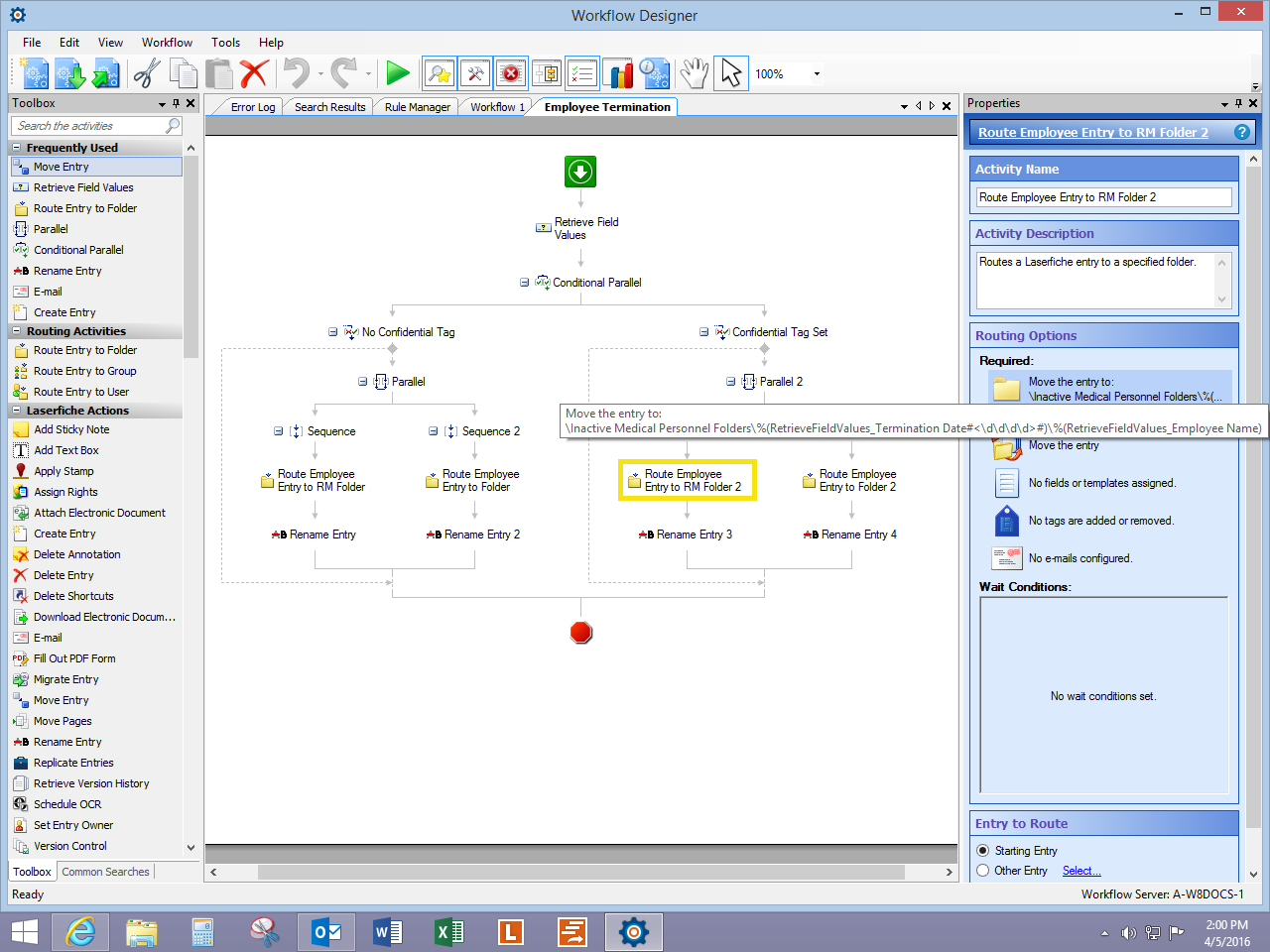Collapse the Frequently Used toolbox section
Image resolution: width=1270 pixels, height=952 pixels.
17,148
